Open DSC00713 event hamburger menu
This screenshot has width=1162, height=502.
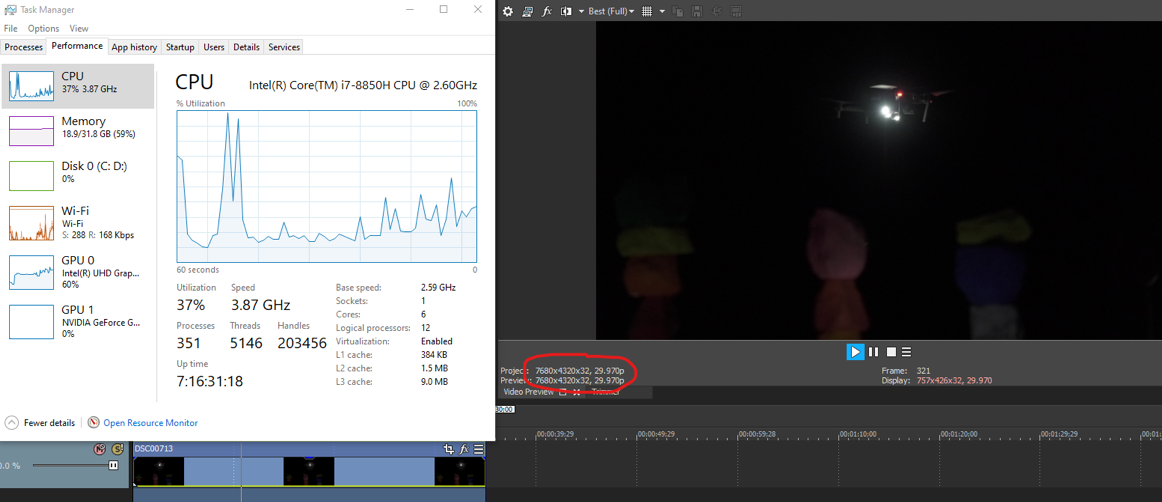[479, 449]
